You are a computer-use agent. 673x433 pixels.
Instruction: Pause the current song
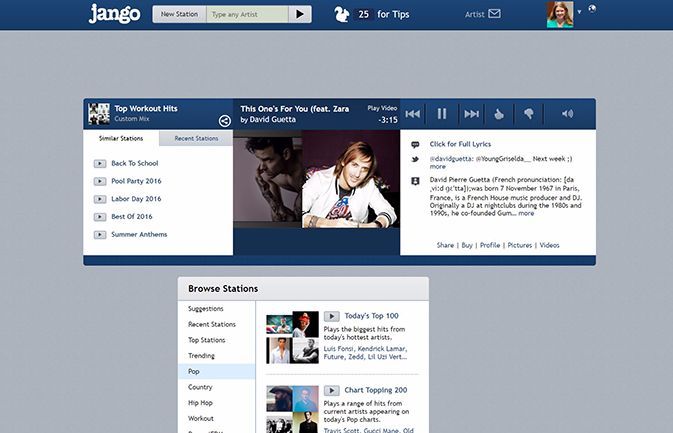pyautogui.click(x=442, y=114)
